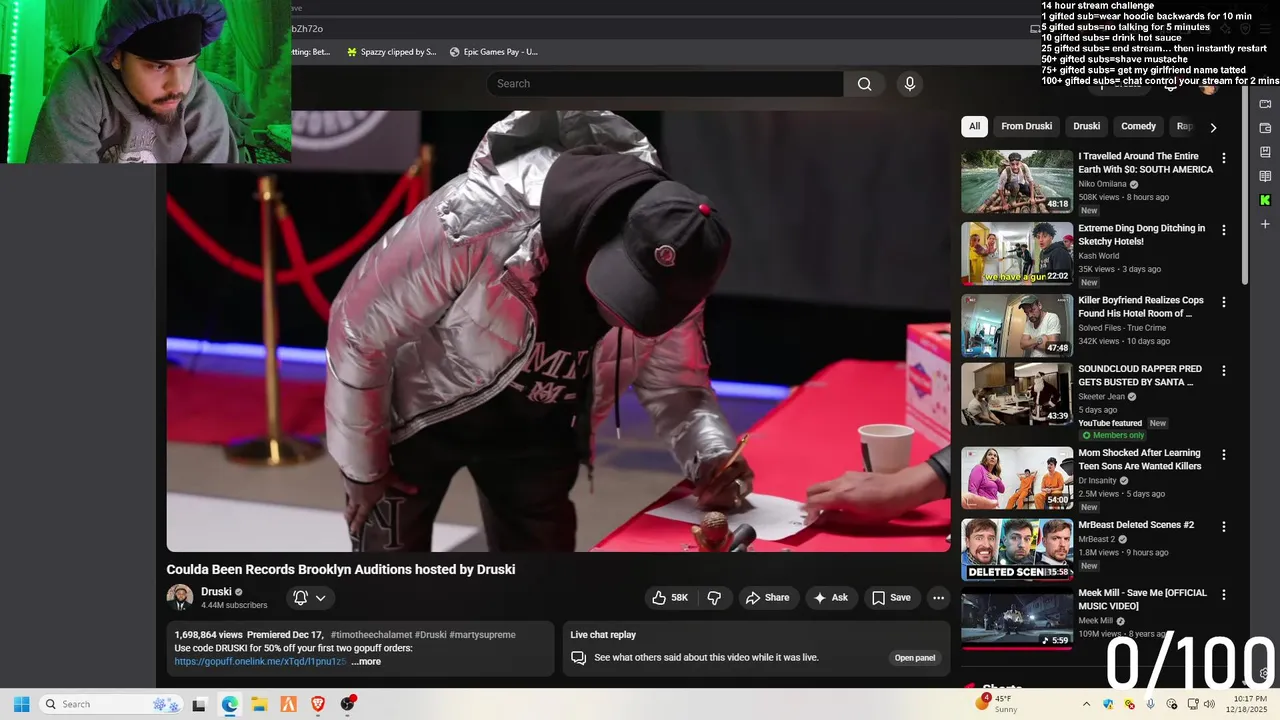Open options for Soundcloud Rapper video
The image size is (1280, 720).
1223,370
